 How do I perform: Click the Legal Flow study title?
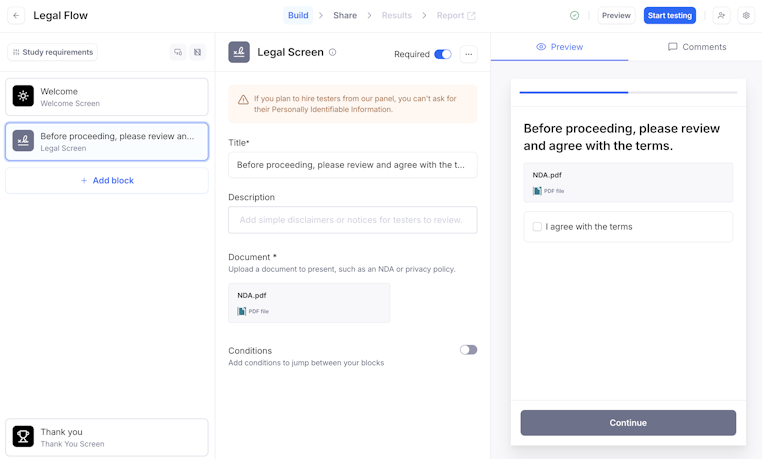click(x=60, y=16)
